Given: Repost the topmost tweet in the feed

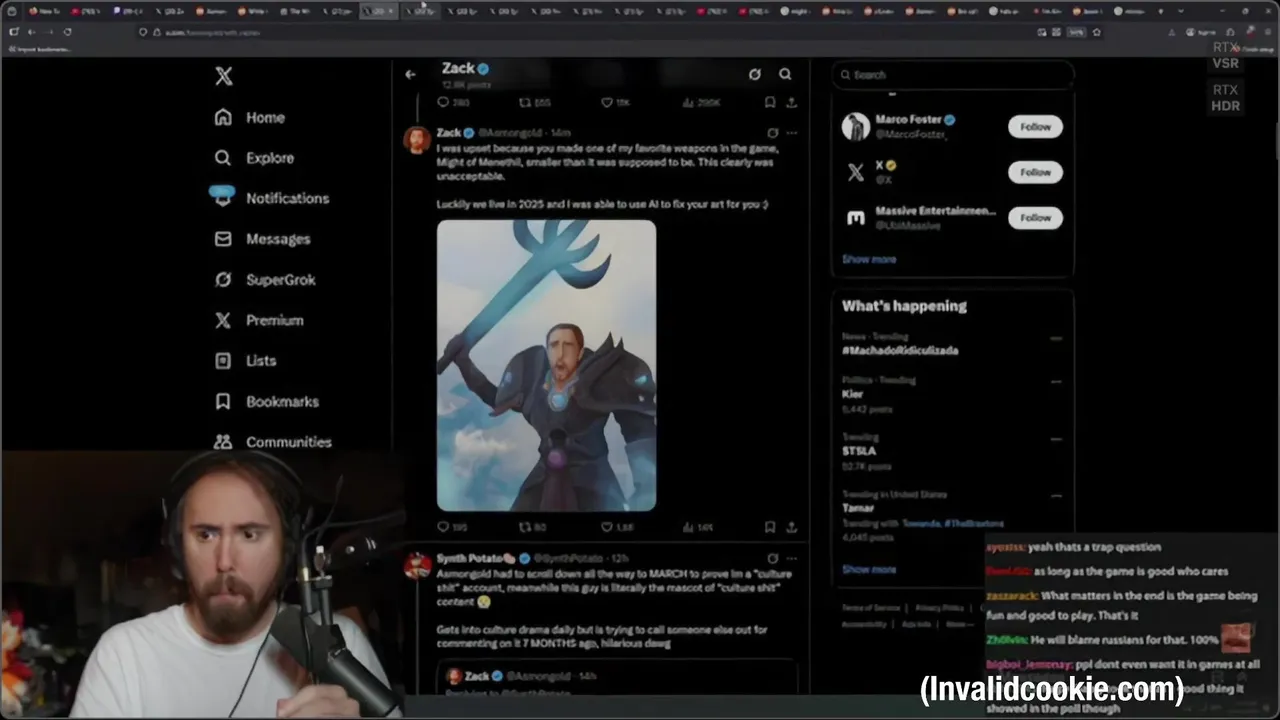Looking at the screenshot, I should click(x=525, y=102).
